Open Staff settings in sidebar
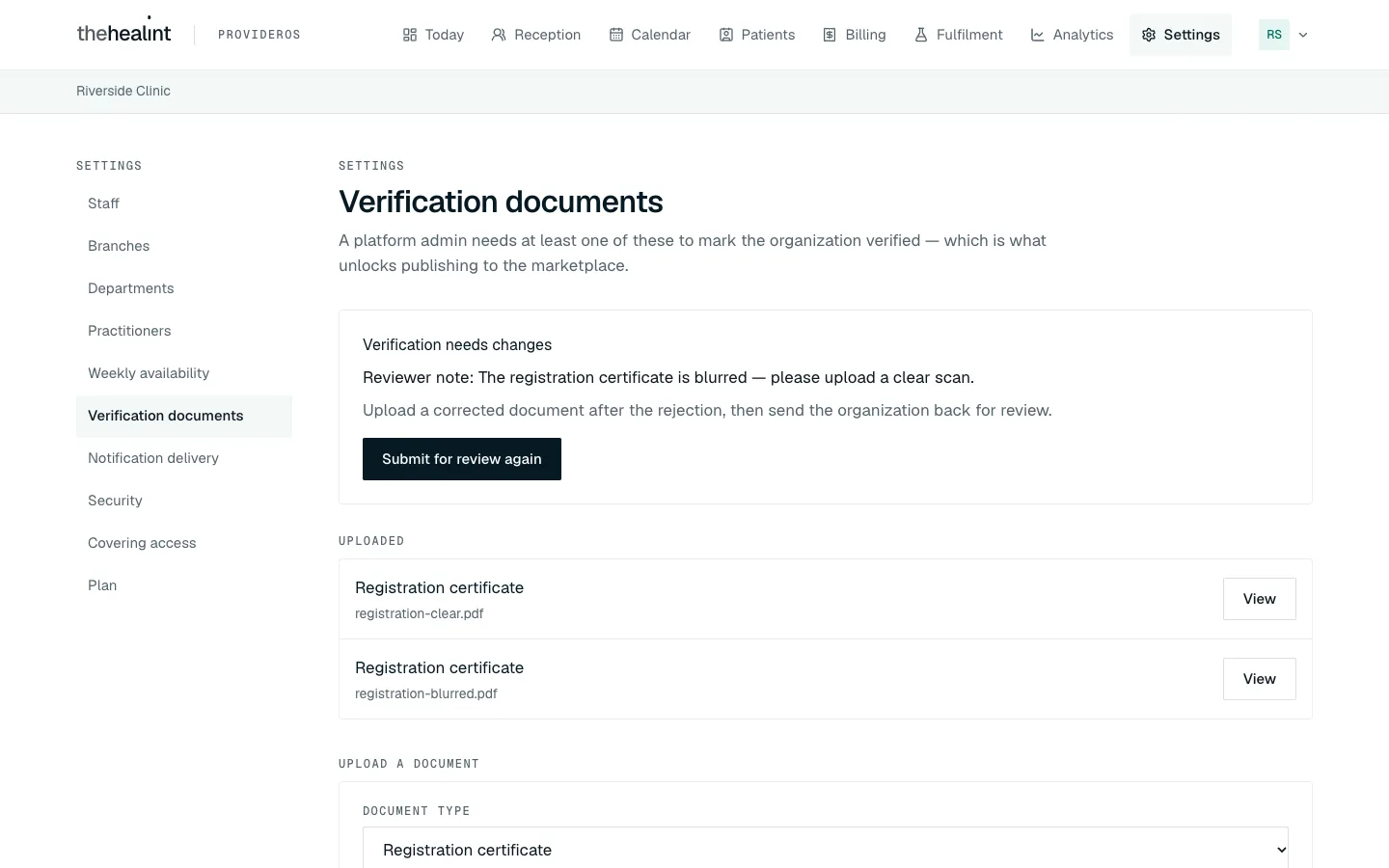The width and height of the screenshot is (1389, 868). click(184, 203)
